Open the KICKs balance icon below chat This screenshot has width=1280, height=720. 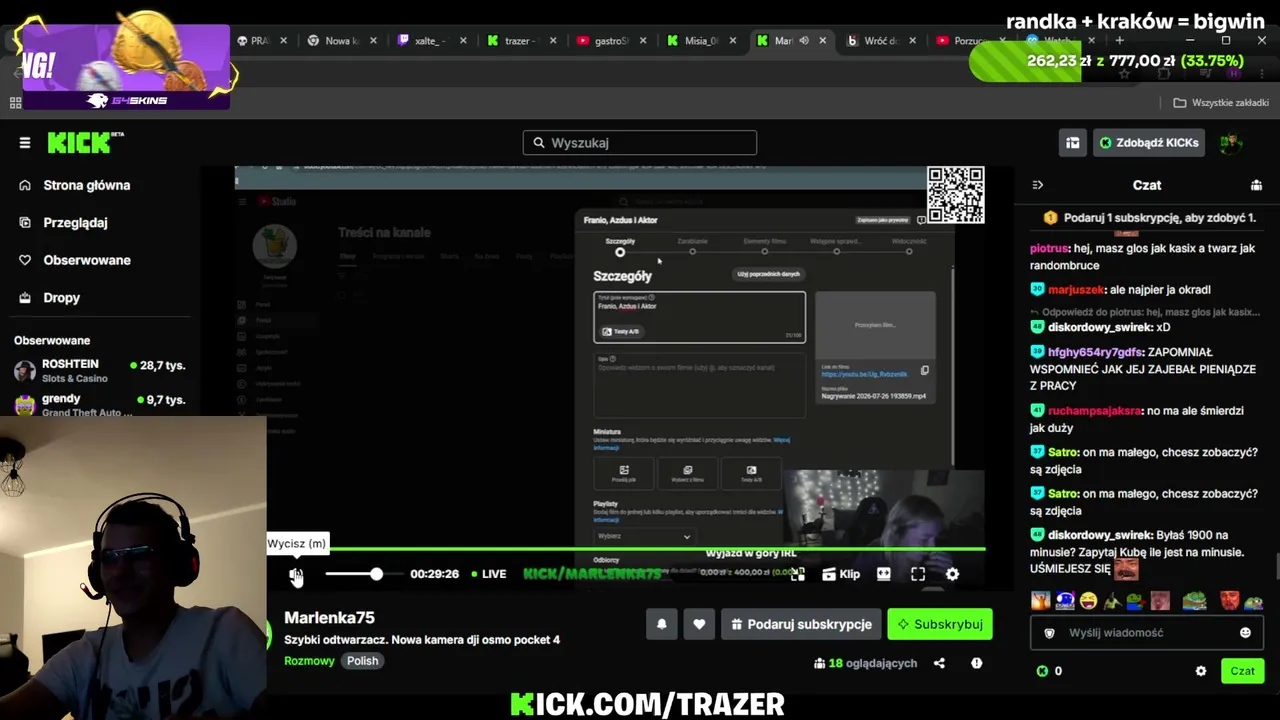click(x=1042, y=671)
